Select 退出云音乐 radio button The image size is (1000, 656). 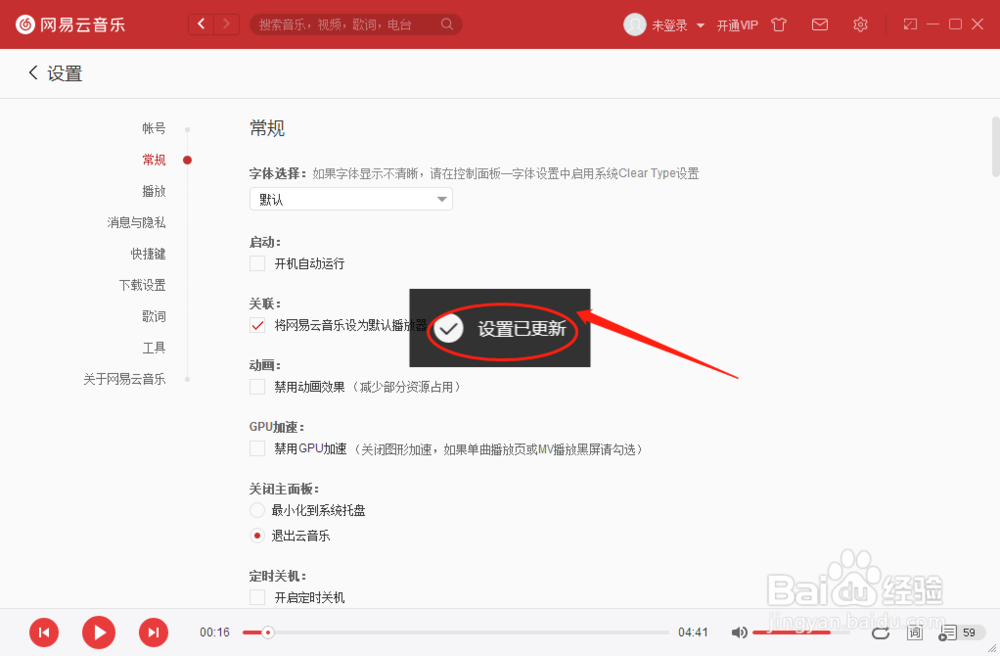point(257,536)
